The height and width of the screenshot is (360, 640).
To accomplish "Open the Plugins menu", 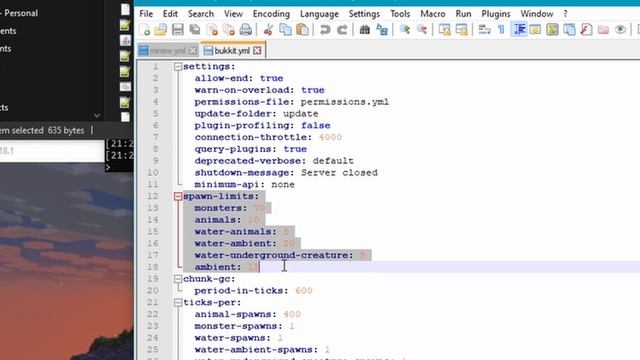I will tap(496, 13).
